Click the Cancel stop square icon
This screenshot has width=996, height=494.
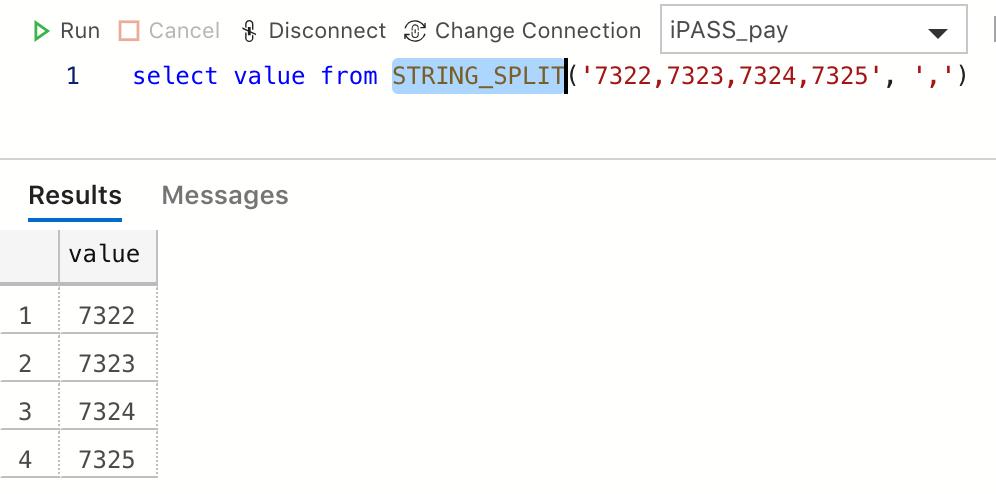pos(129,31)
